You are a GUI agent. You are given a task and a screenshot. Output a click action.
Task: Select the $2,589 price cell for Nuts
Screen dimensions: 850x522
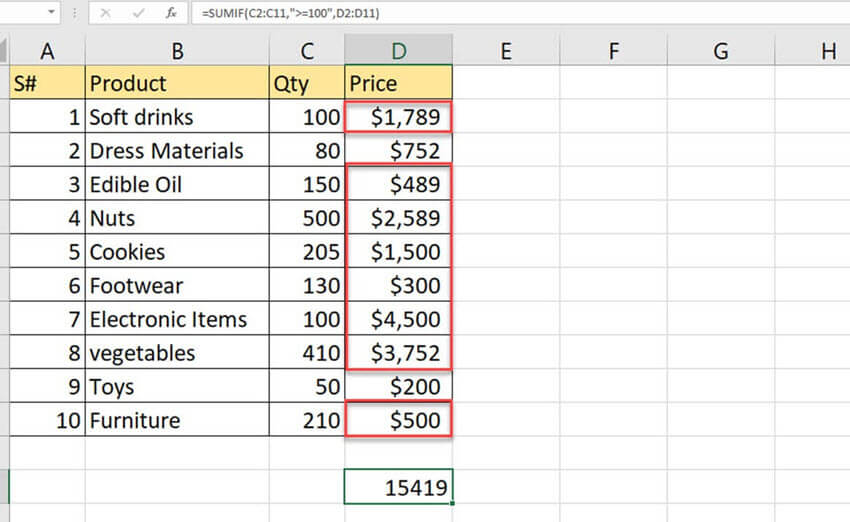(x=398, y=218)
